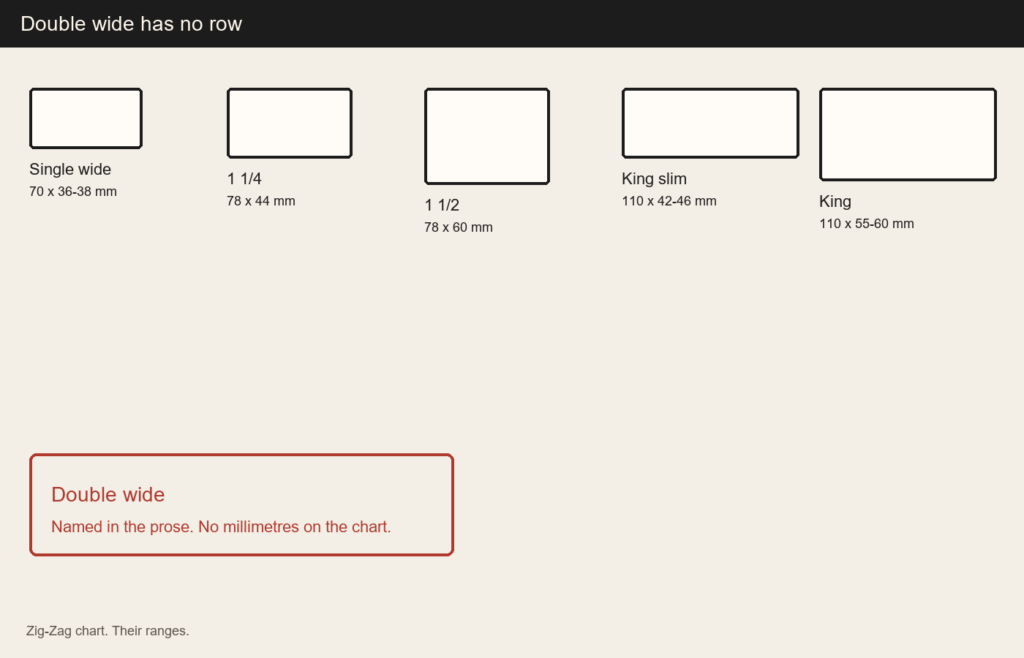Click the "King" size label

click(835, 202)
